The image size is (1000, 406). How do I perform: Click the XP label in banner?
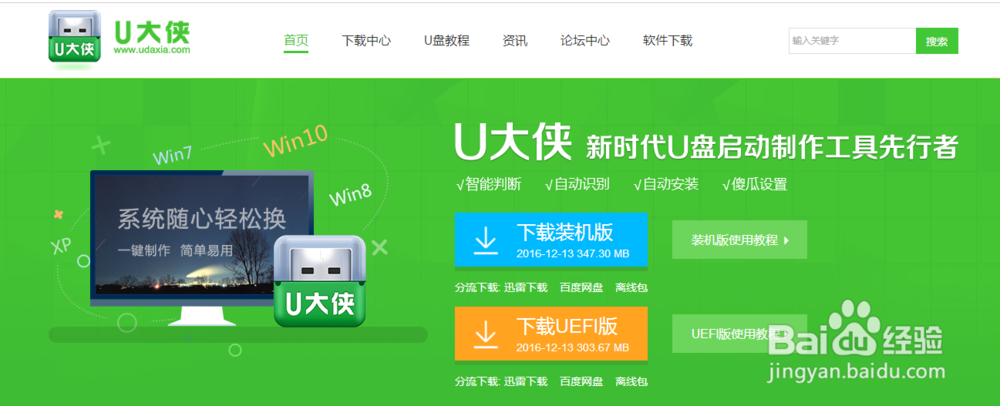(x=61, y=247)
